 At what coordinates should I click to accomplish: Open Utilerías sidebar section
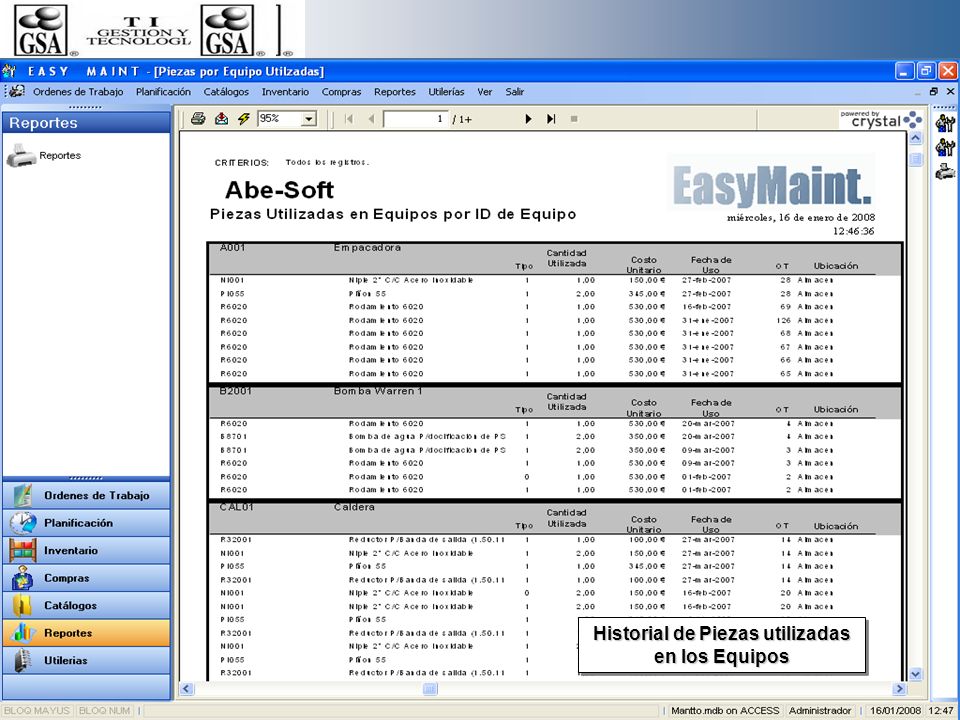click(86, 661)
